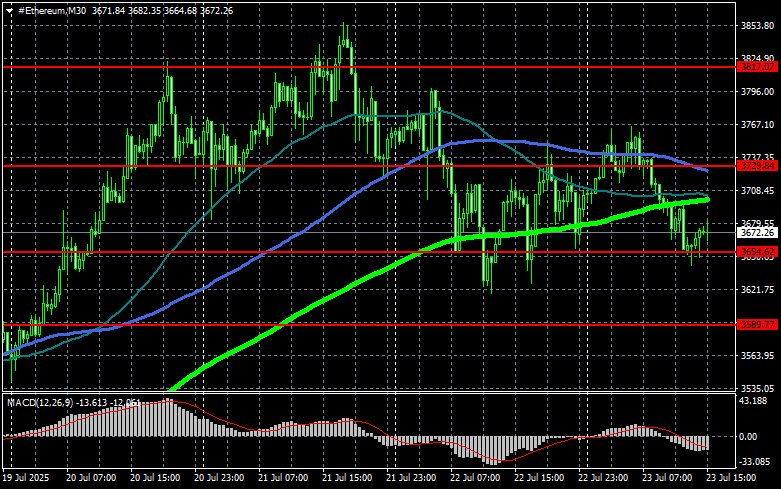The height and width of the screenshot is (489, 781).
Task: Click the 20 Jul 07:00 time label
Action: [91, 478]
